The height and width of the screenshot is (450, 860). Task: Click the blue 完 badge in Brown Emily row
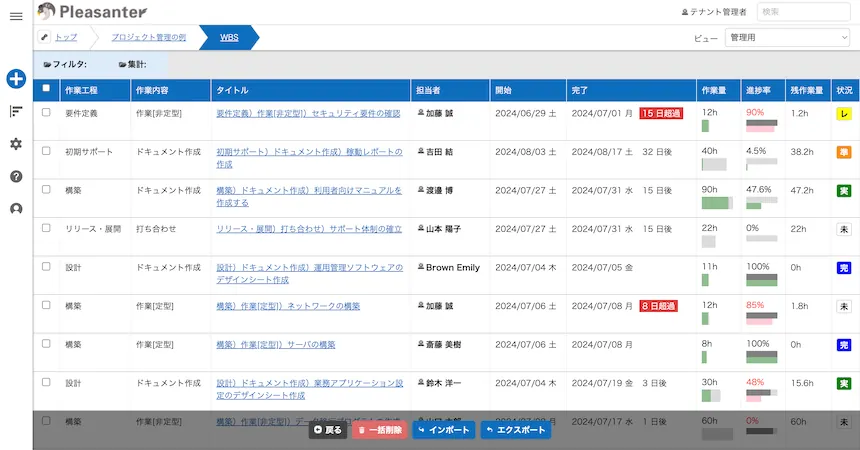click(x=844, y=268)
